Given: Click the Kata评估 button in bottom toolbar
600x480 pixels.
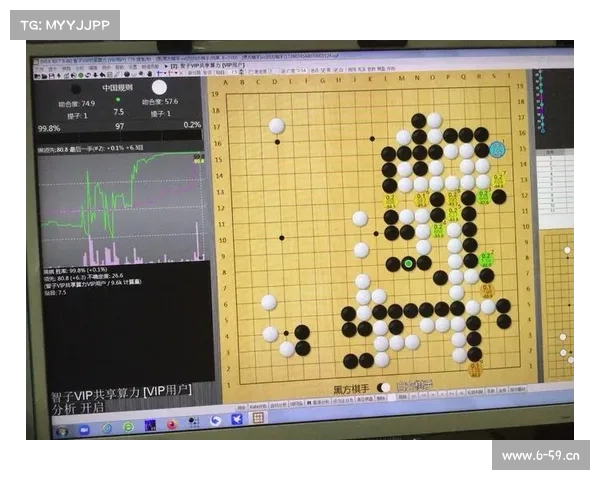Looking at the screenshot, I should pyautogui.click(x=258, y=407).
